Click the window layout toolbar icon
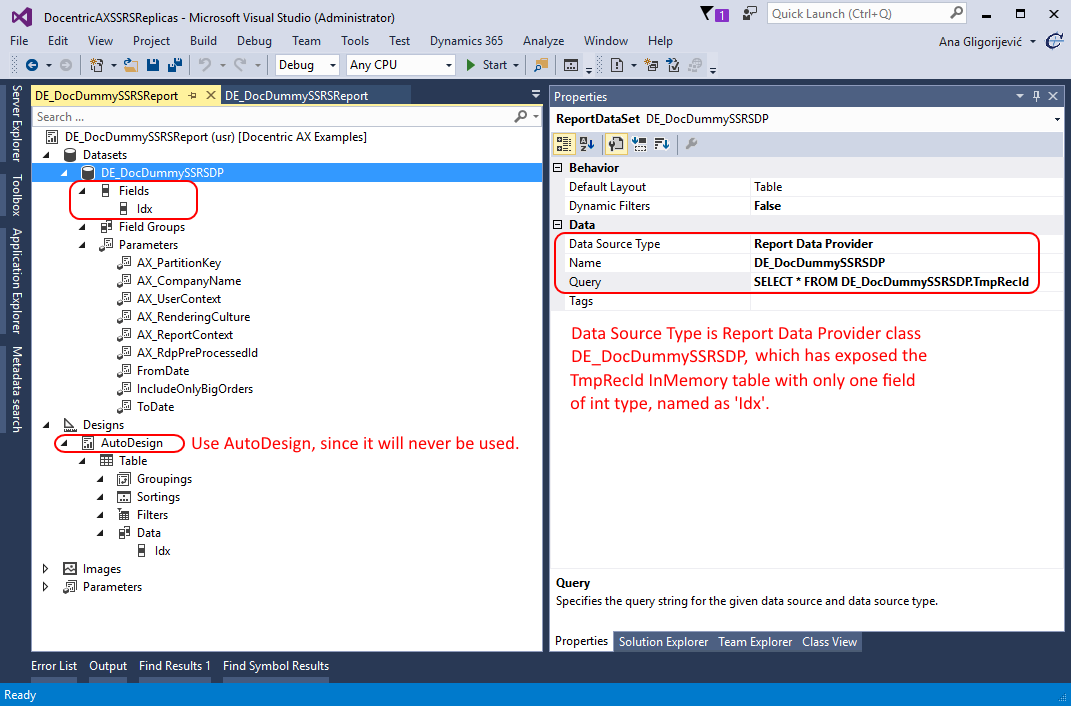The height and width of the screenshot is (706, 1071). (x=570, y=65)
